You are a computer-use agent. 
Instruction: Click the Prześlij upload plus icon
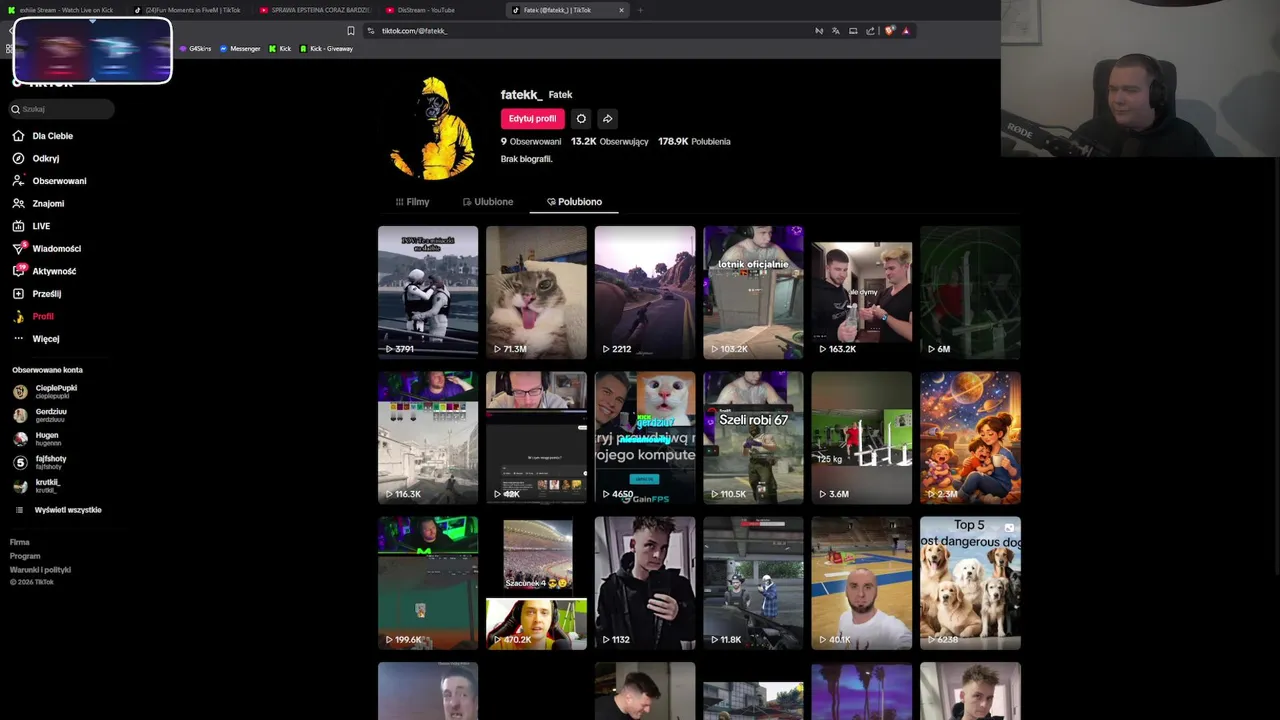click(x=18, y=294)
